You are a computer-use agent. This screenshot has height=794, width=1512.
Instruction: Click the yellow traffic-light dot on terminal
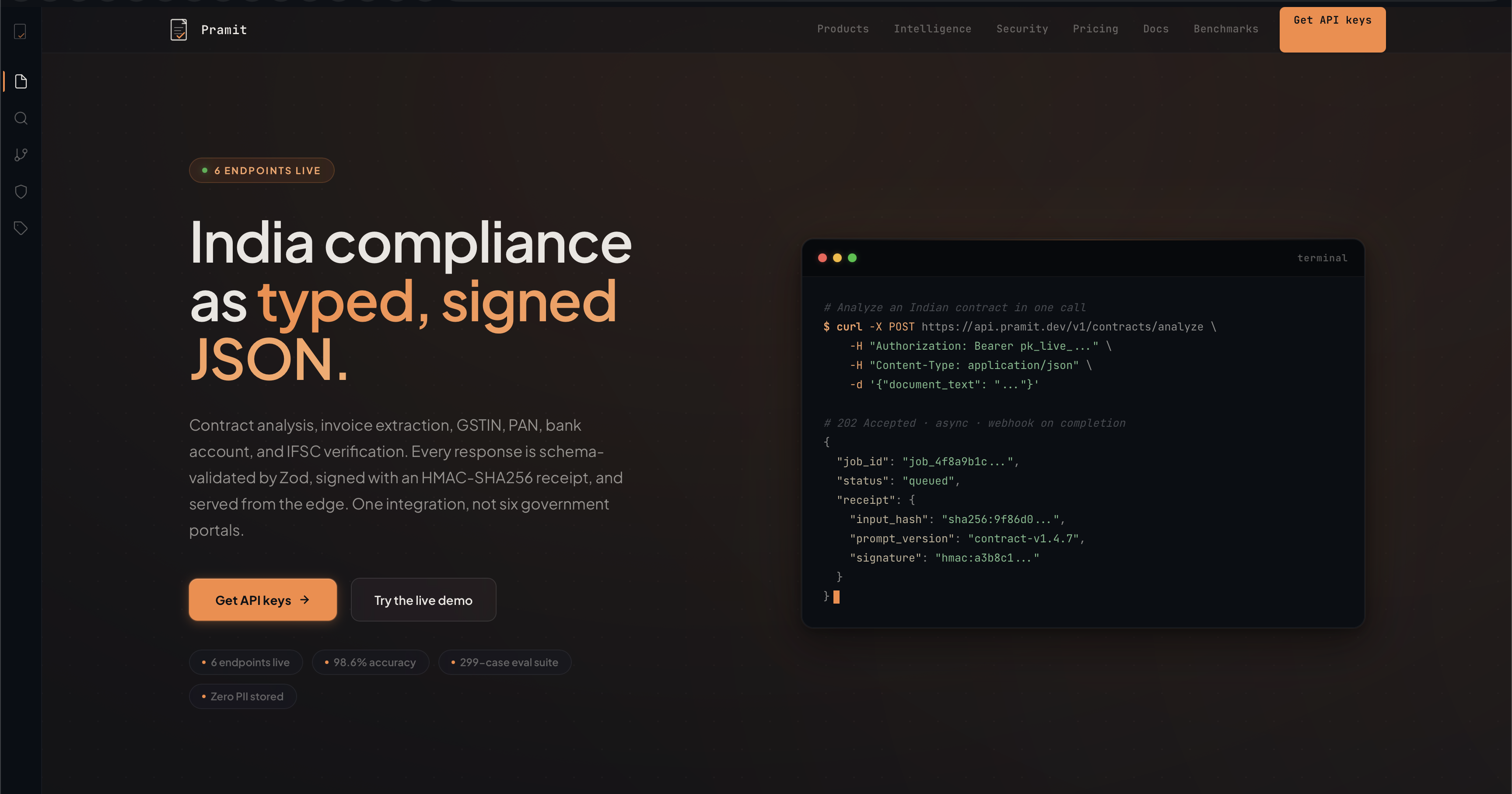pos(836,258)
